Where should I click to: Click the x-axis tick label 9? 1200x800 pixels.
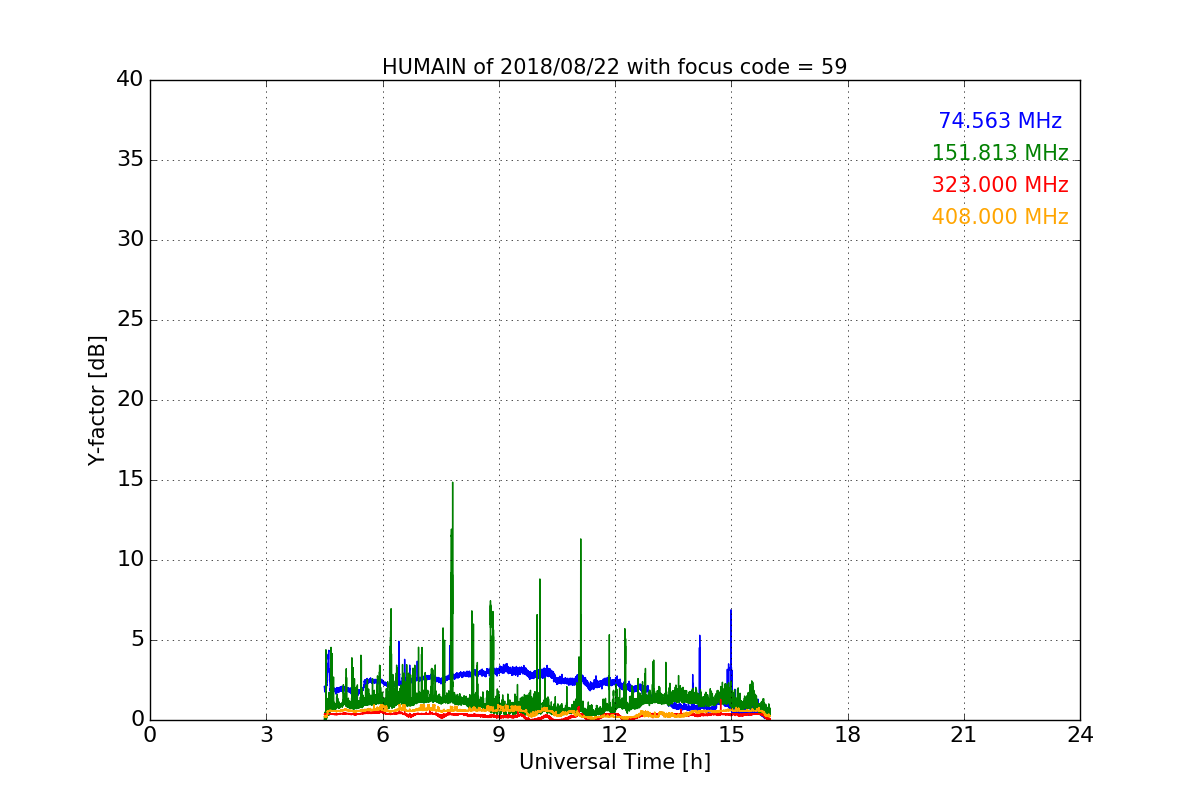(x=499, y=735)
